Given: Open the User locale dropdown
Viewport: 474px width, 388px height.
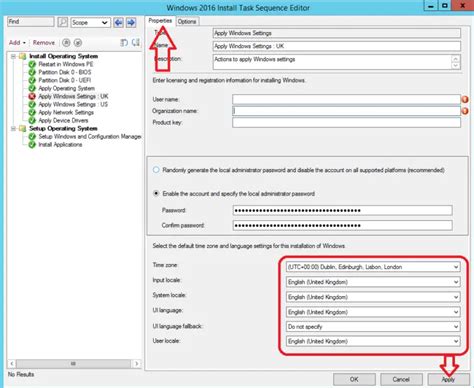Looking at the screenshot, I should pos(373,341).
